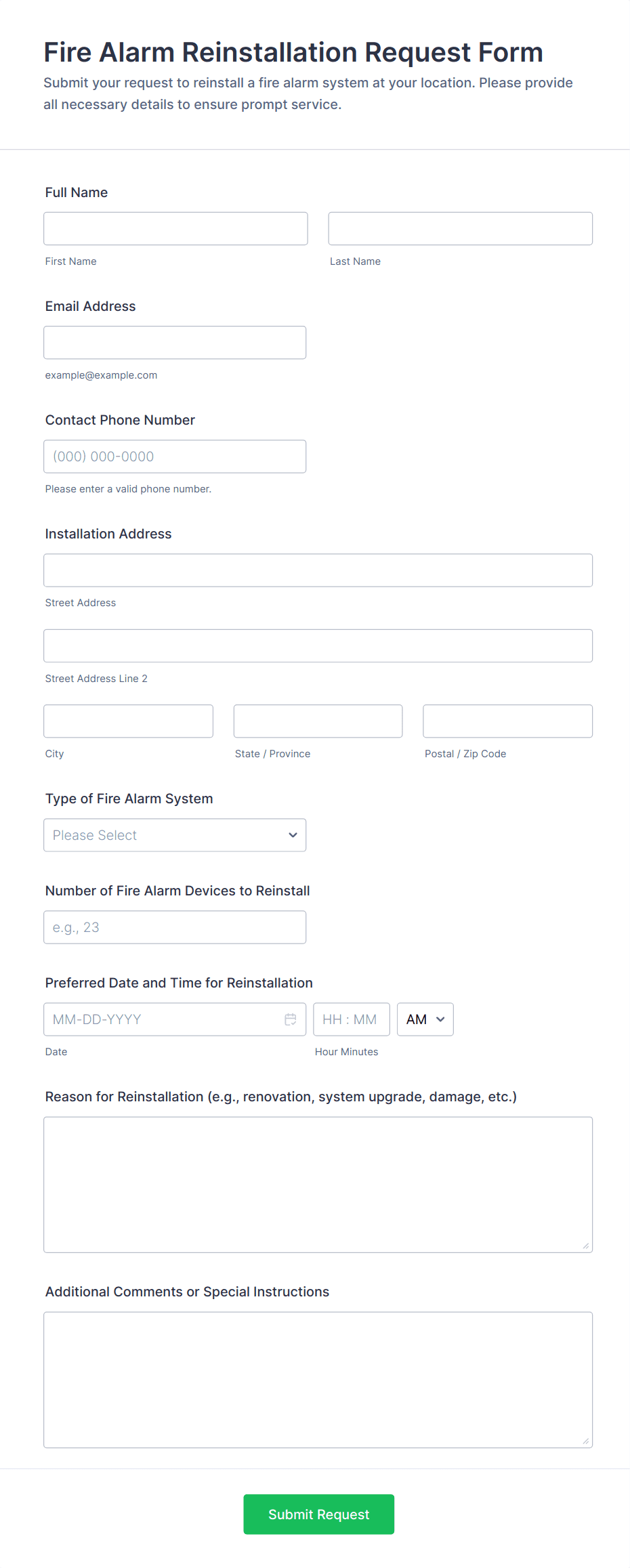The width and height of the screenshot is (630, 1568).
Task: Select the City input box
Action: [128, 721]
